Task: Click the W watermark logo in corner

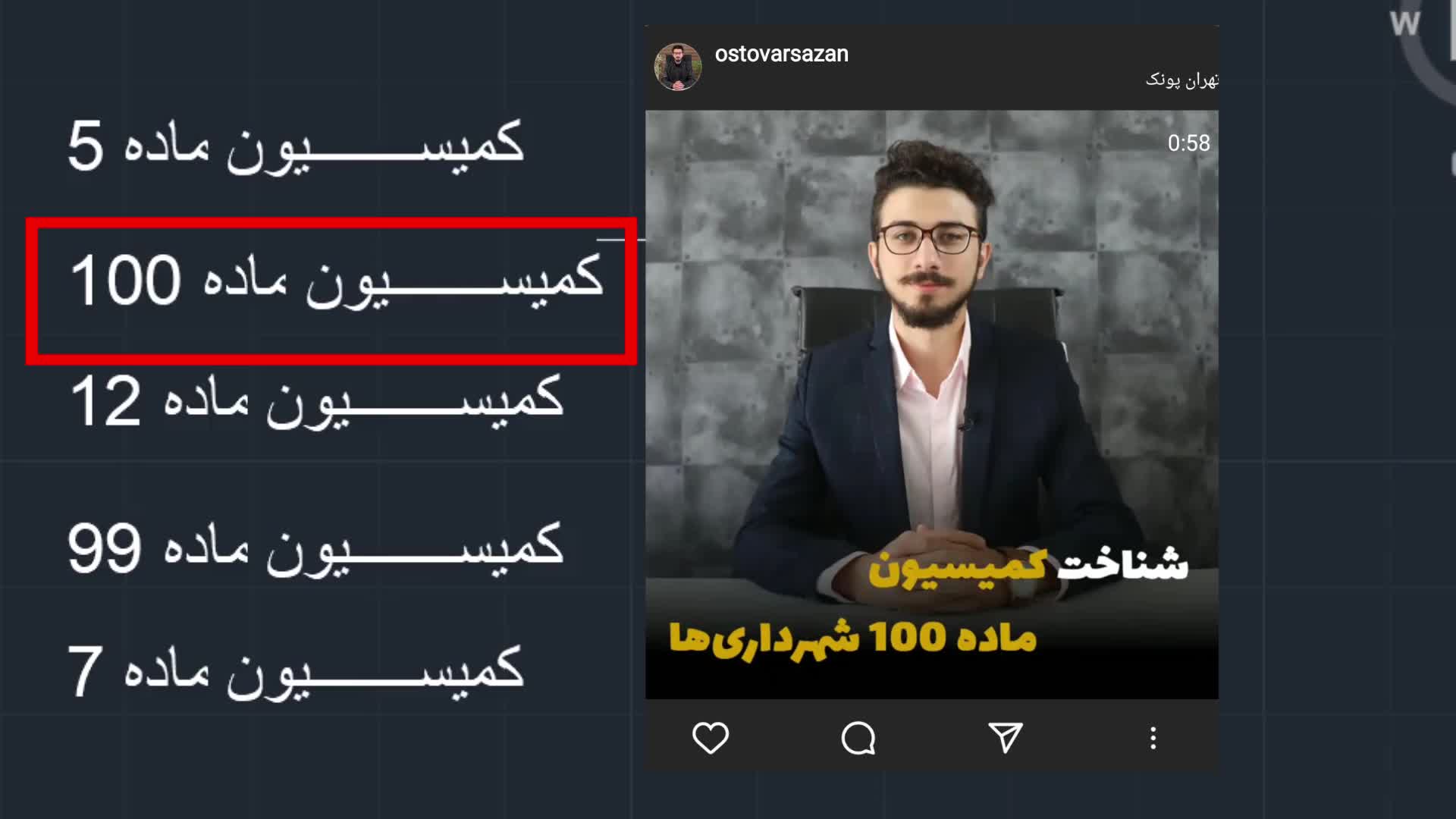Action: [1404, 23]
